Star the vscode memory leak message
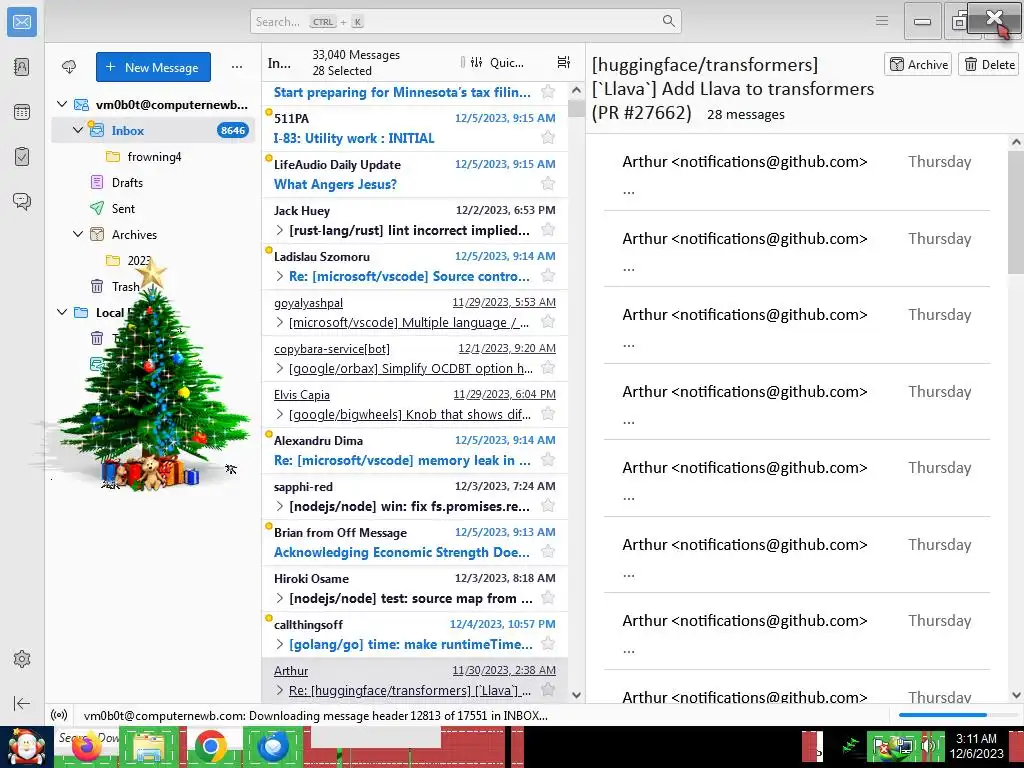Viewport: 1024px width, 768px height. click(x=548, y=460)
